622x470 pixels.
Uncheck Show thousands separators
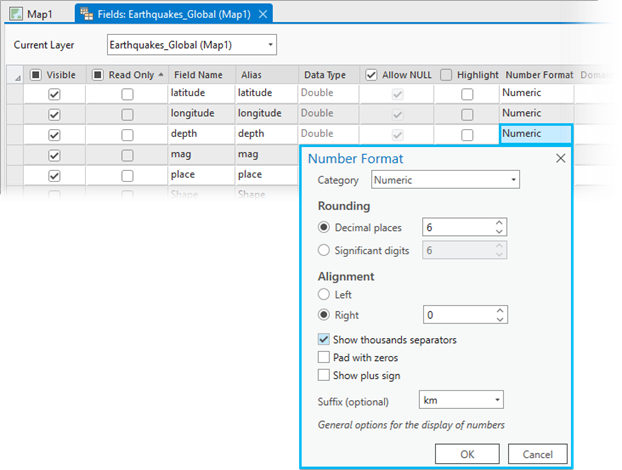pos(324,340)
